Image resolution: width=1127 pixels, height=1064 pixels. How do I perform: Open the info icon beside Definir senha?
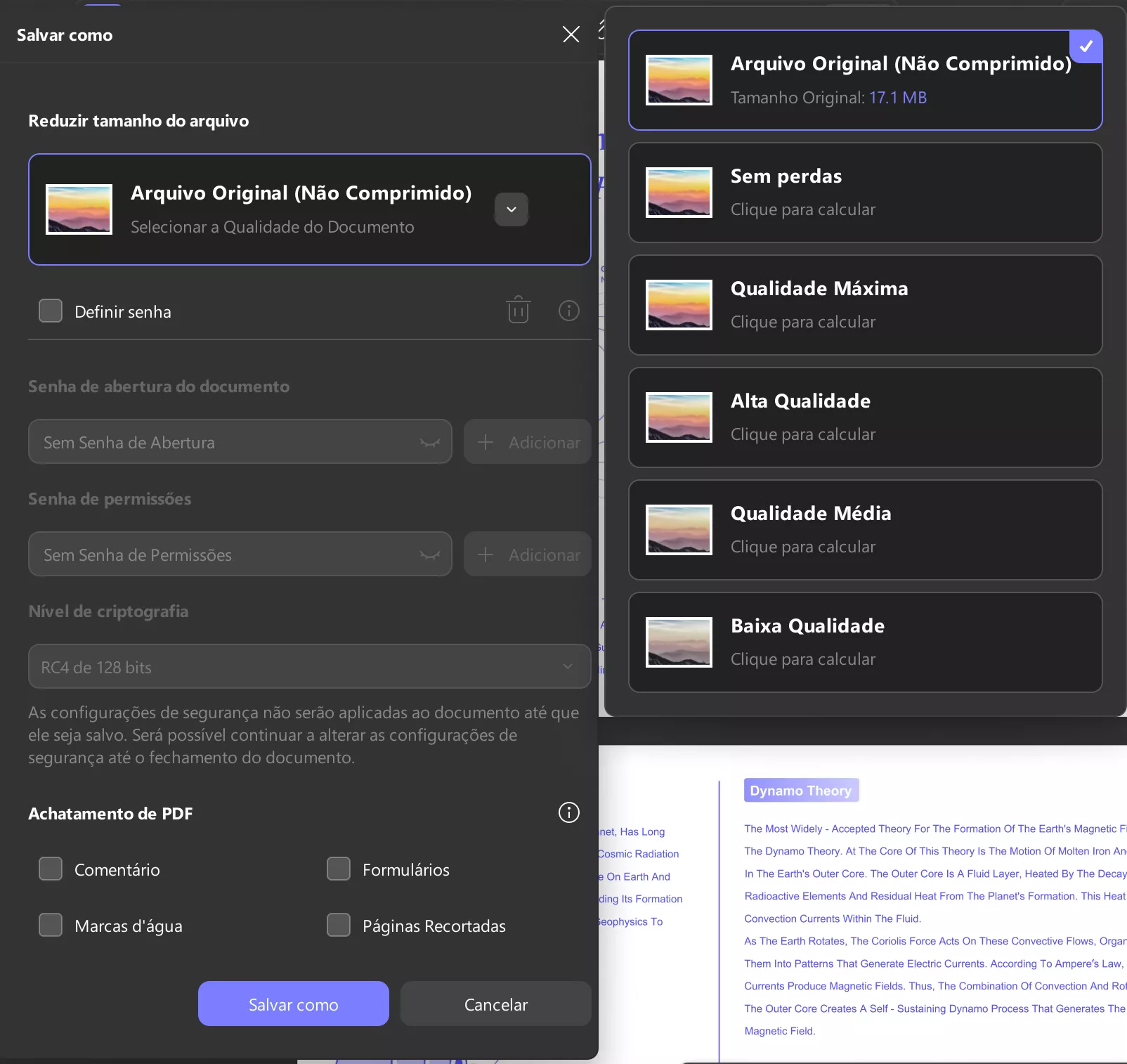coord(569,310)
